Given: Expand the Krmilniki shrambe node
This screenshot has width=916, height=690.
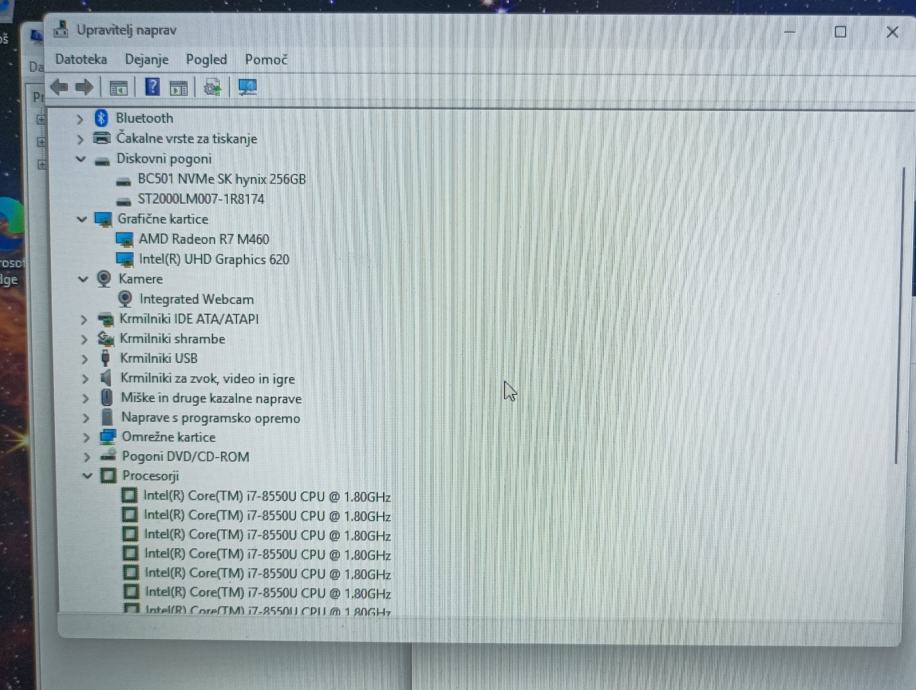Looking at the screenshot, I should pos(84,339).
